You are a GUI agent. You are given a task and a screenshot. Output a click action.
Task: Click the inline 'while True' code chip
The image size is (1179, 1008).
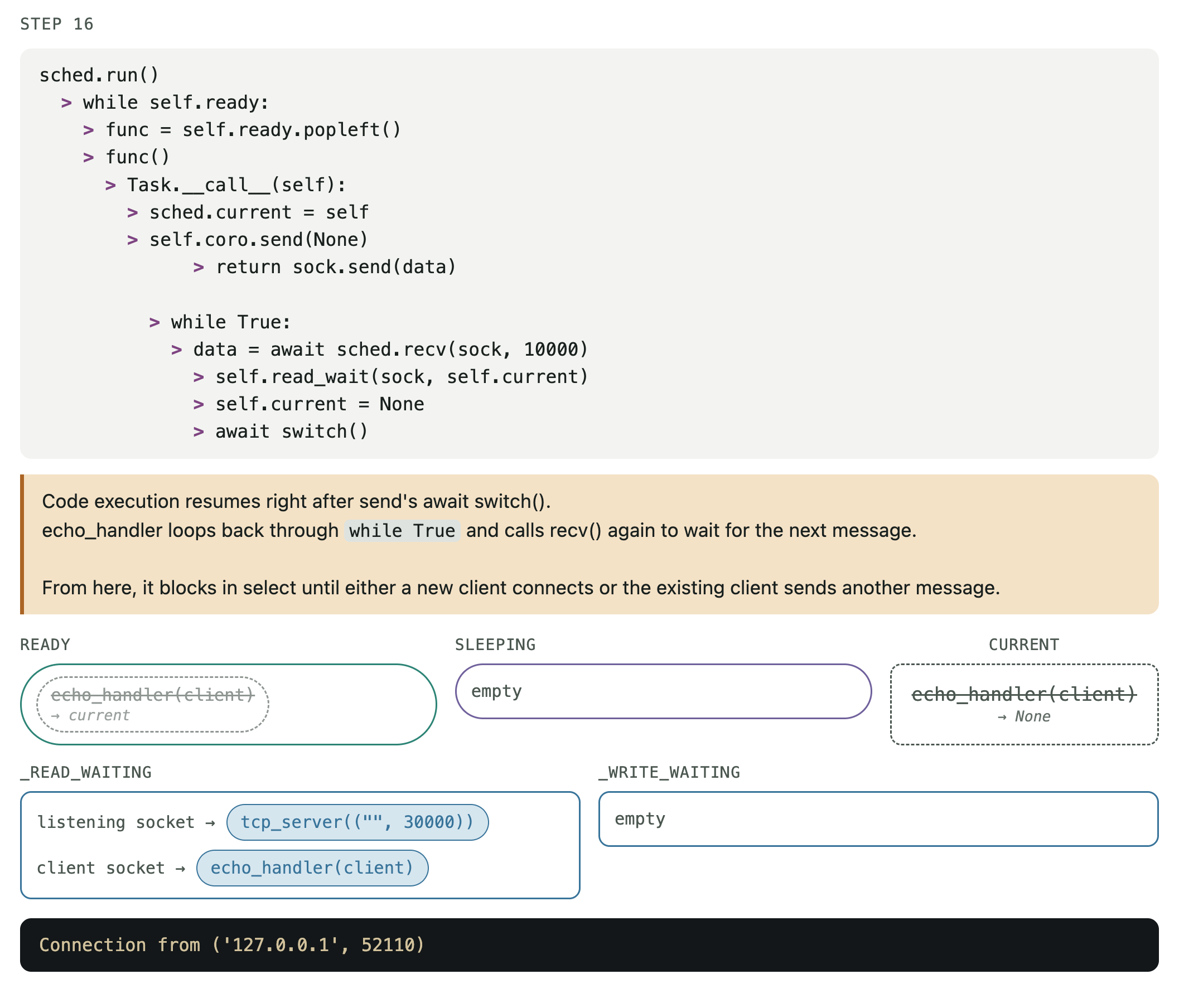[402, 531]
